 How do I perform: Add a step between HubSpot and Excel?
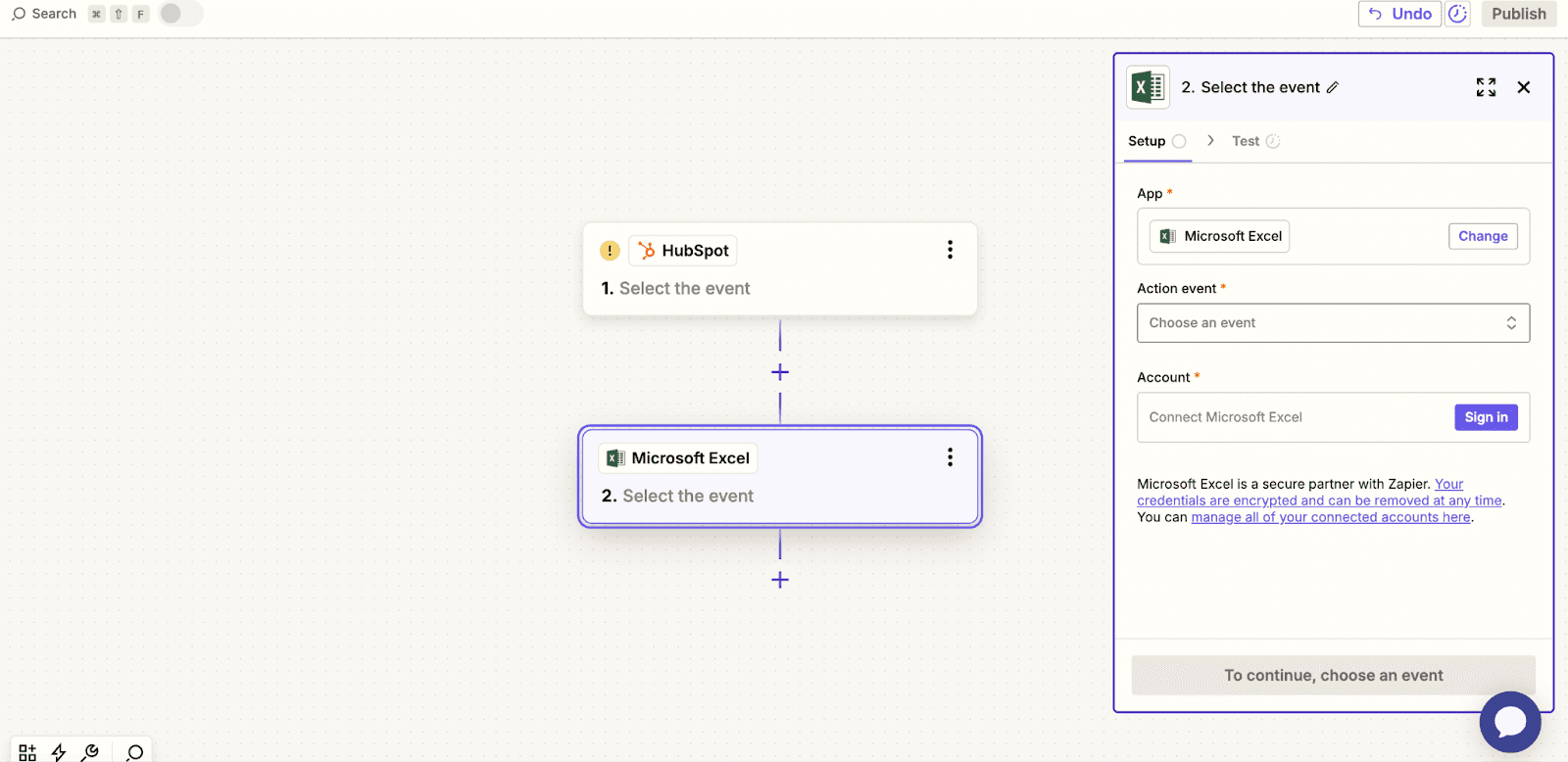[780, 372]
